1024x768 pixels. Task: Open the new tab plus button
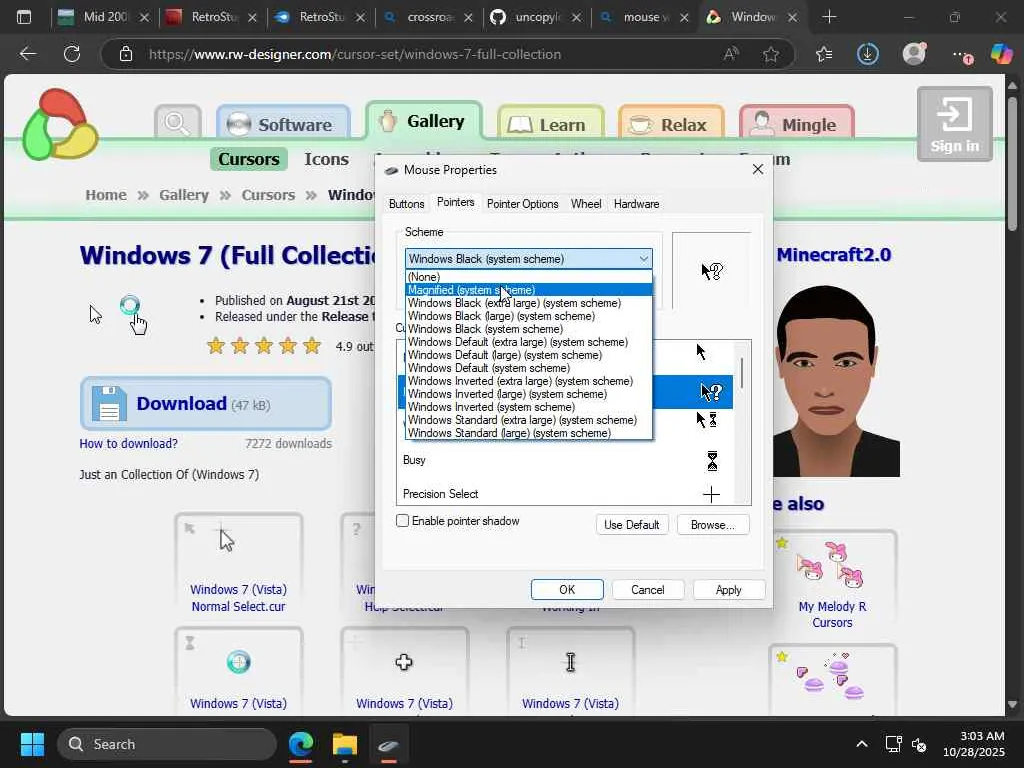click(x=829, y=17)
